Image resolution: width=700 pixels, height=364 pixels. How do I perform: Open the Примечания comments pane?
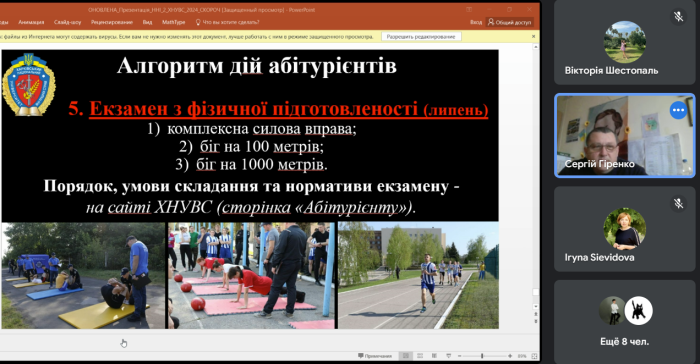(375, 356)
